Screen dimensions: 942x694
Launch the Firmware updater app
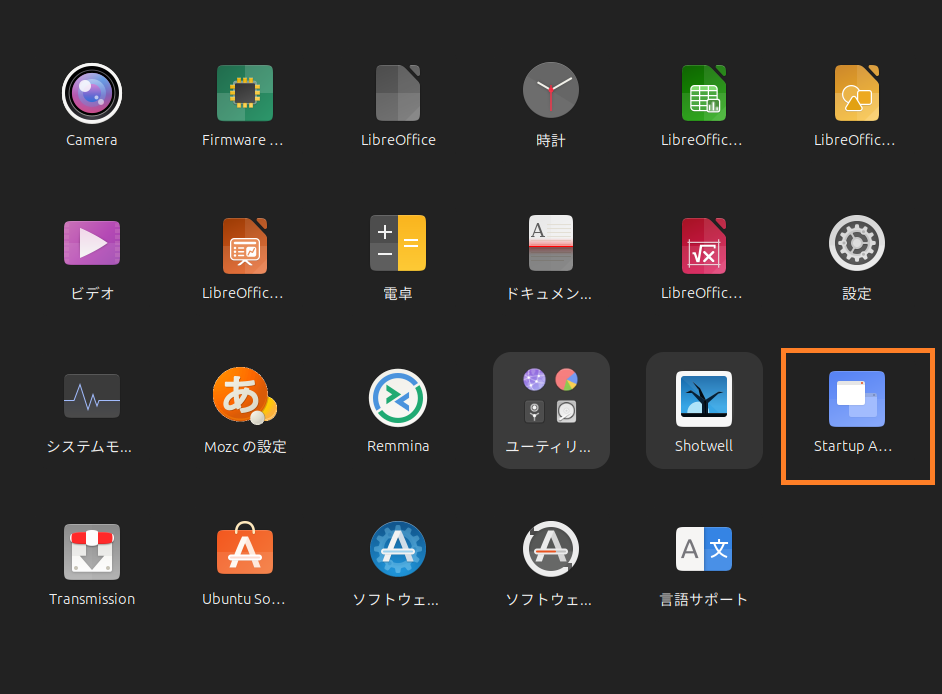(245, 94)
